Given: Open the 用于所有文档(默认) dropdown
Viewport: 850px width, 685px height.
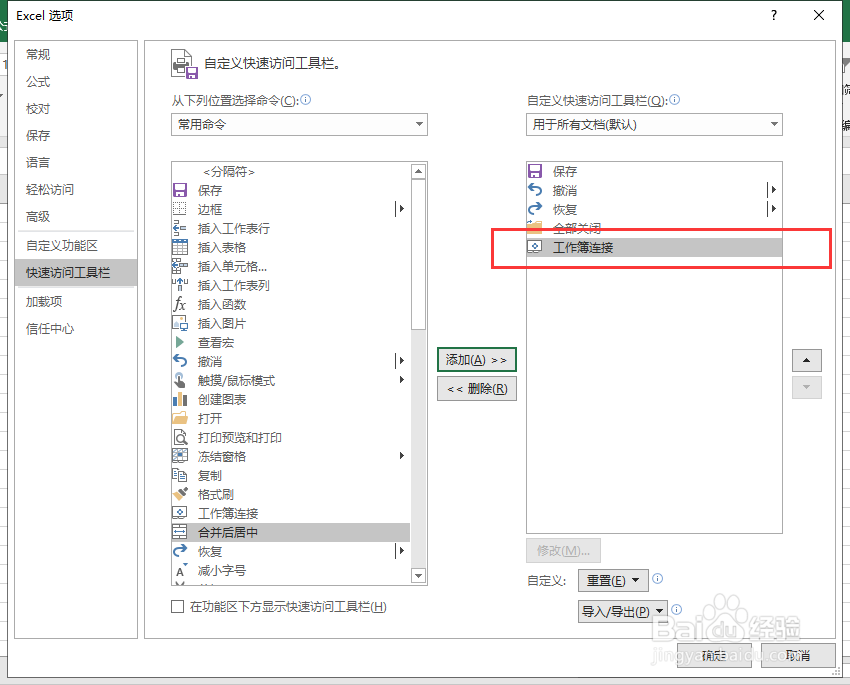Looking at the screenshot, I should tap(654, 124).
